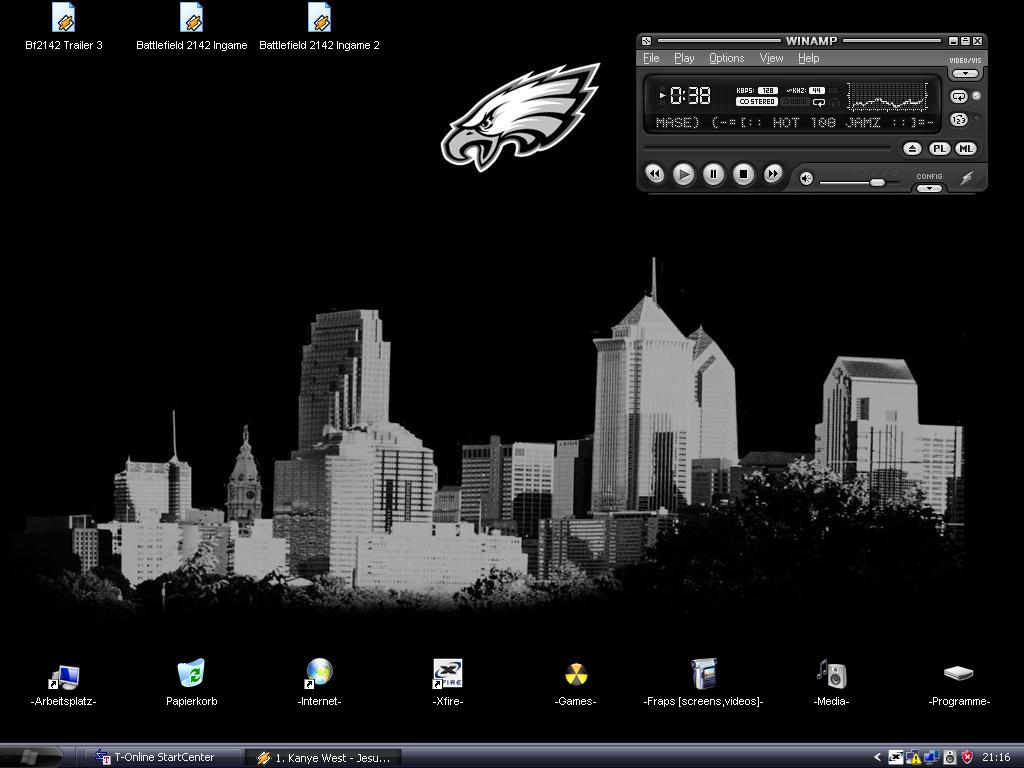The image size is (1024, 768).
Task: Open the Options menu in Winamp
Action: click(x=726, y=58)
